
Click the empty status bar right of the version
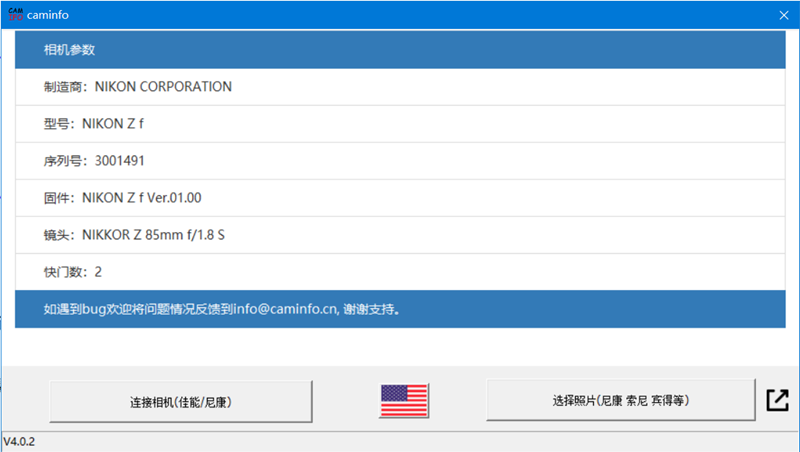click(x=400, y=441)
